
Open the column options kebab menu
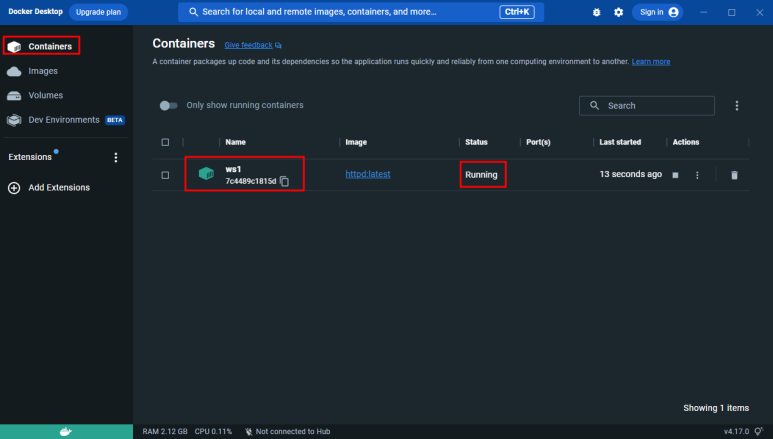(737, 106)
